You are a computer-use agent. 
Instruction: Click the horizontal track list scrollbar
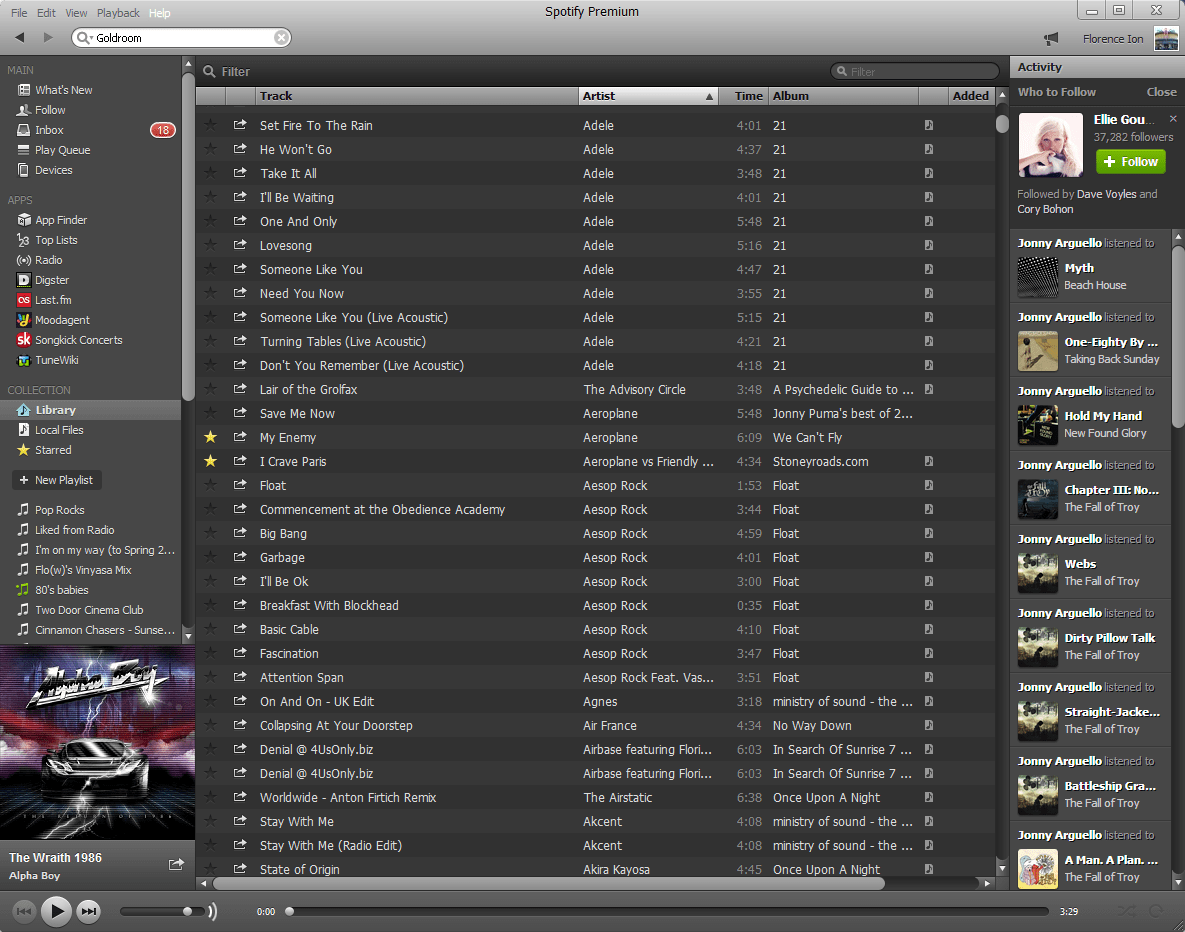pos(549,883)
